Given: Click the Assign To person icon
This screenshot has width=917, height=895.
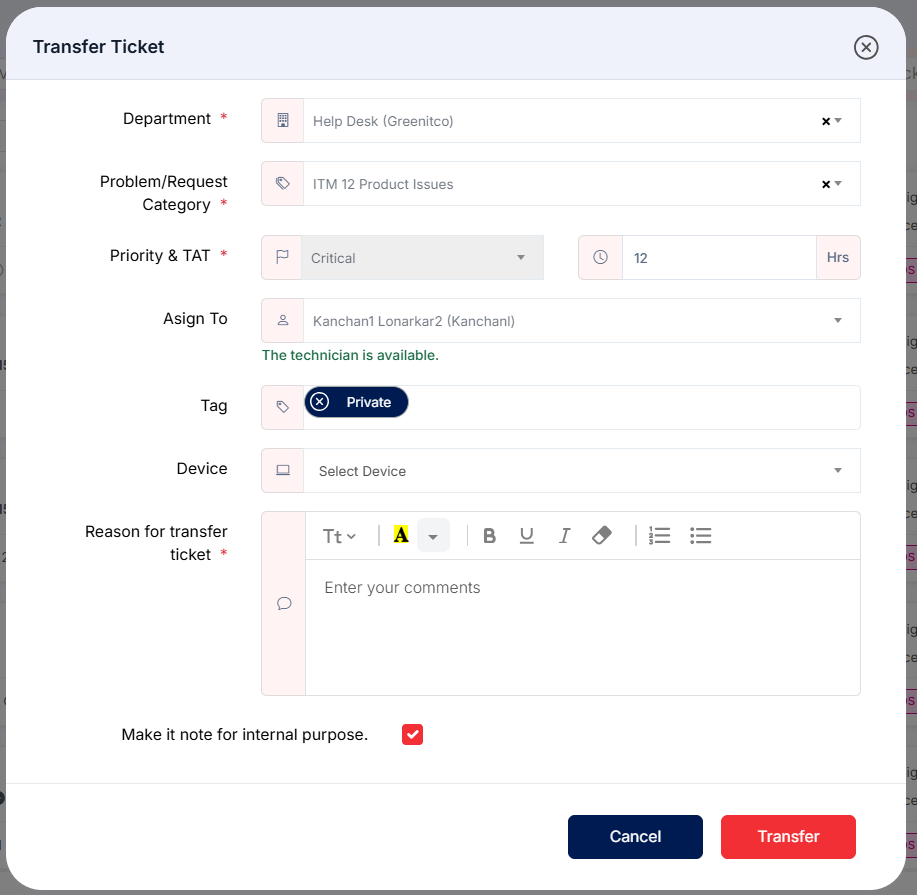Looking at the screenshot, I should coord(282,321).
